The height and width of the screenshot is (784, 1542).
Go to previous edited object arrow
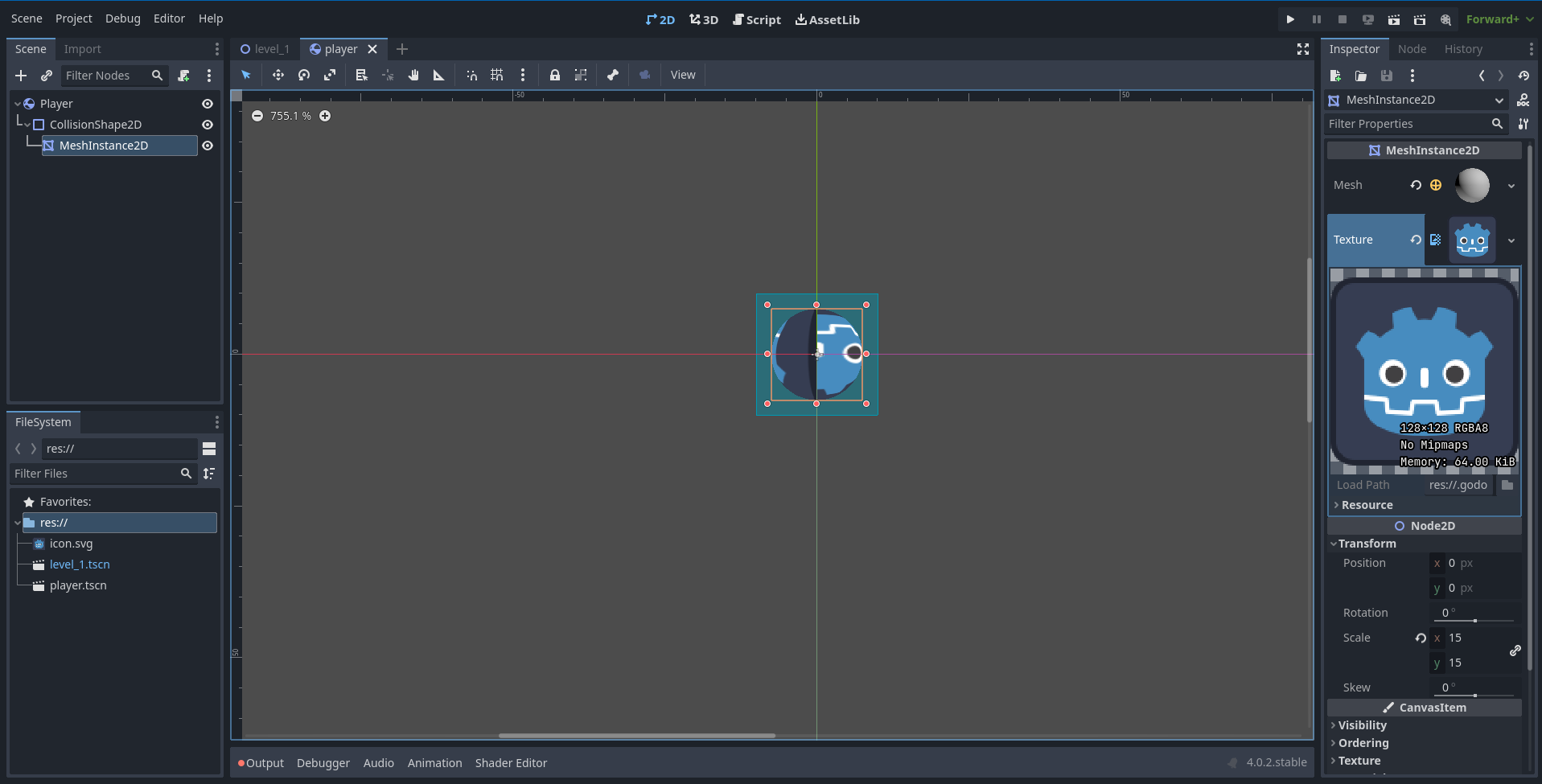[1482, 76]
